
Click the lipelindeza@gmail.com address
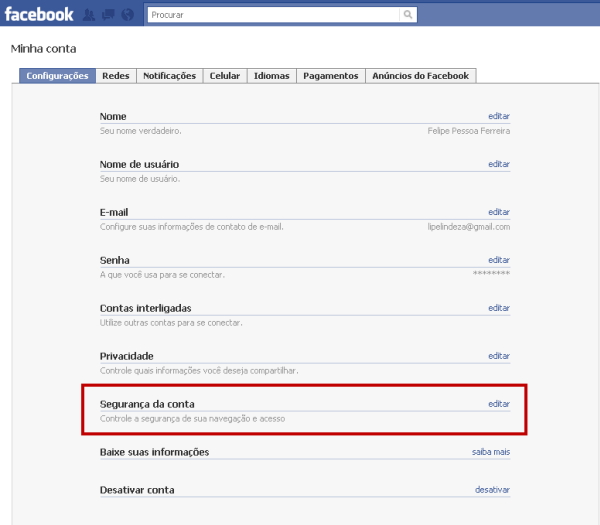coord(469,227)
